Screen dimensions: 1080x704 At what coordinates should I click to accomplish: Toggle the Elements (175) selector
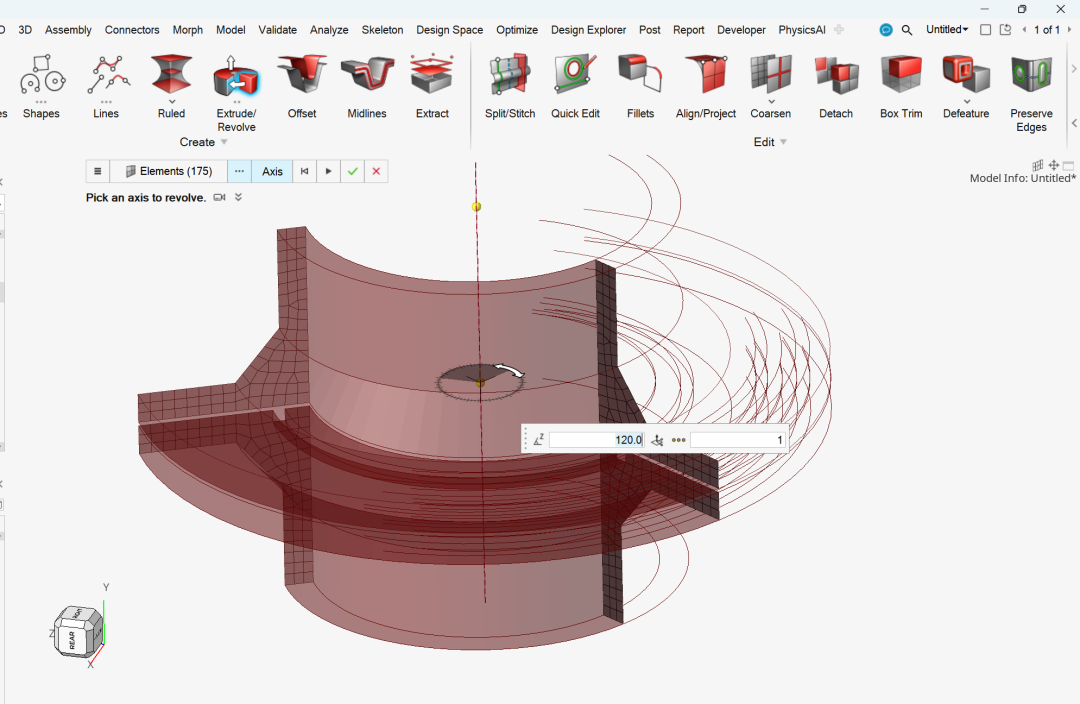click(x=168, y=171)
